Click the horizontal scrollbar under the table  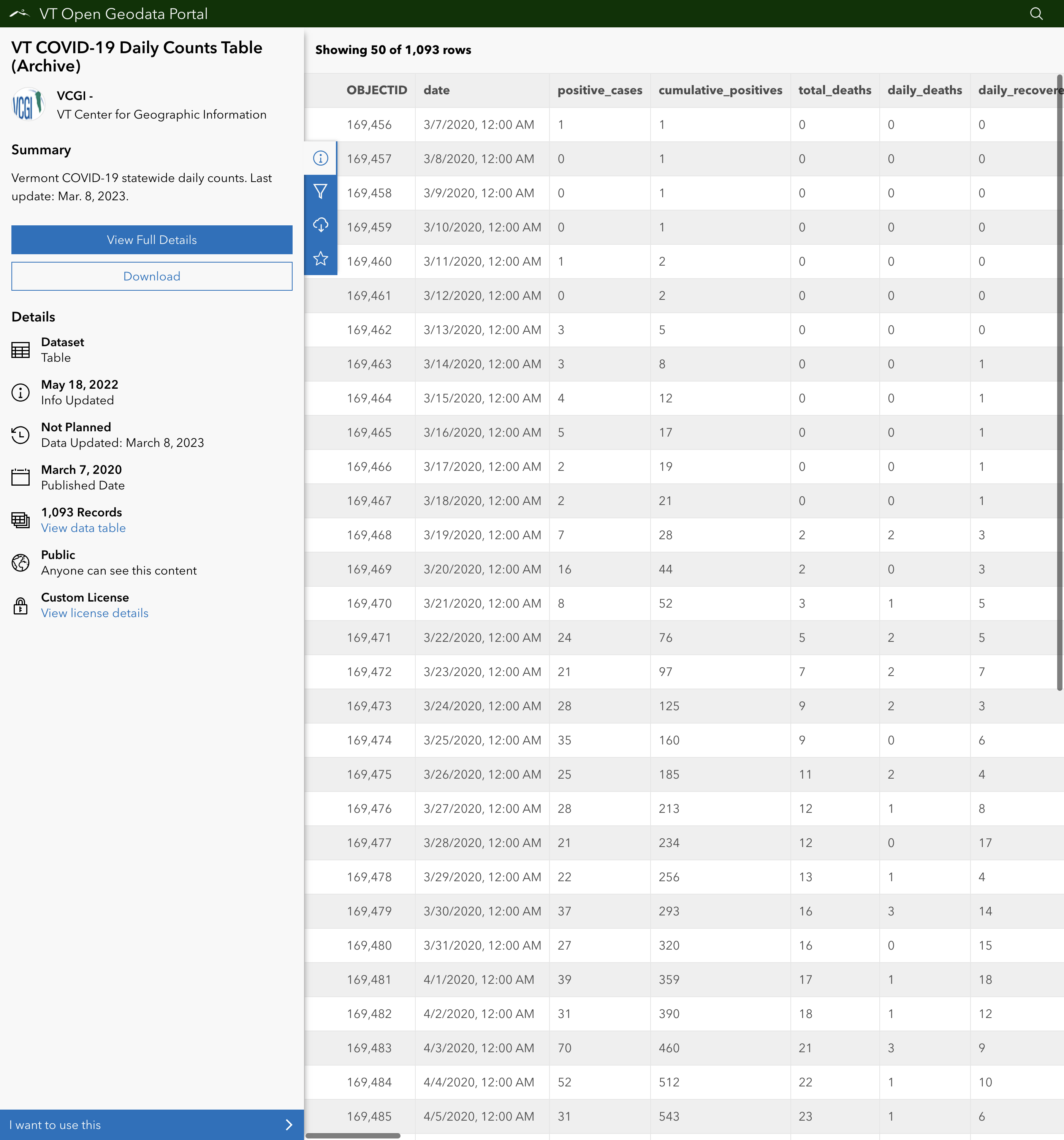(353, 1135)
